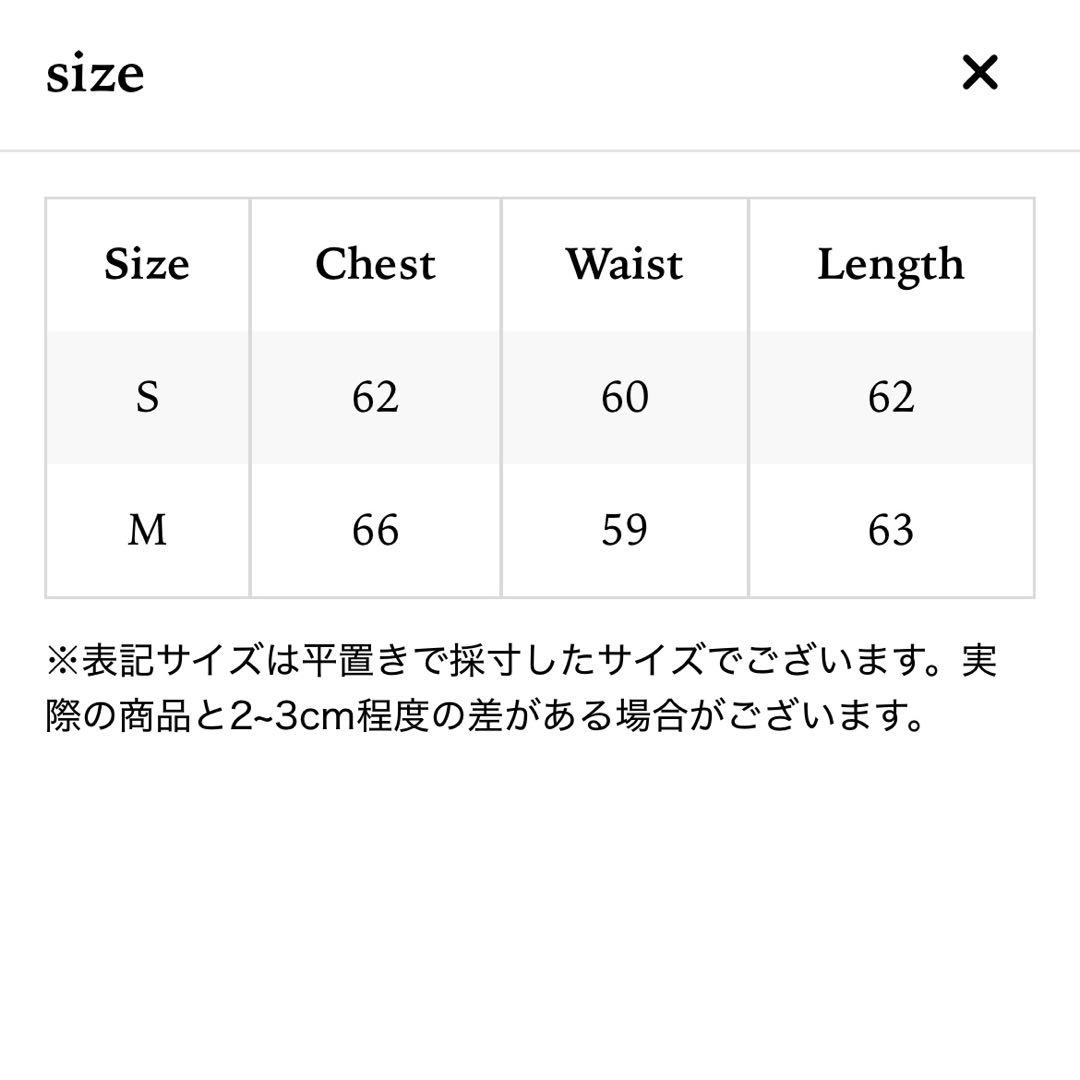
Task: Select the waist value 60 for size S
Action: (x=623, y=397)
